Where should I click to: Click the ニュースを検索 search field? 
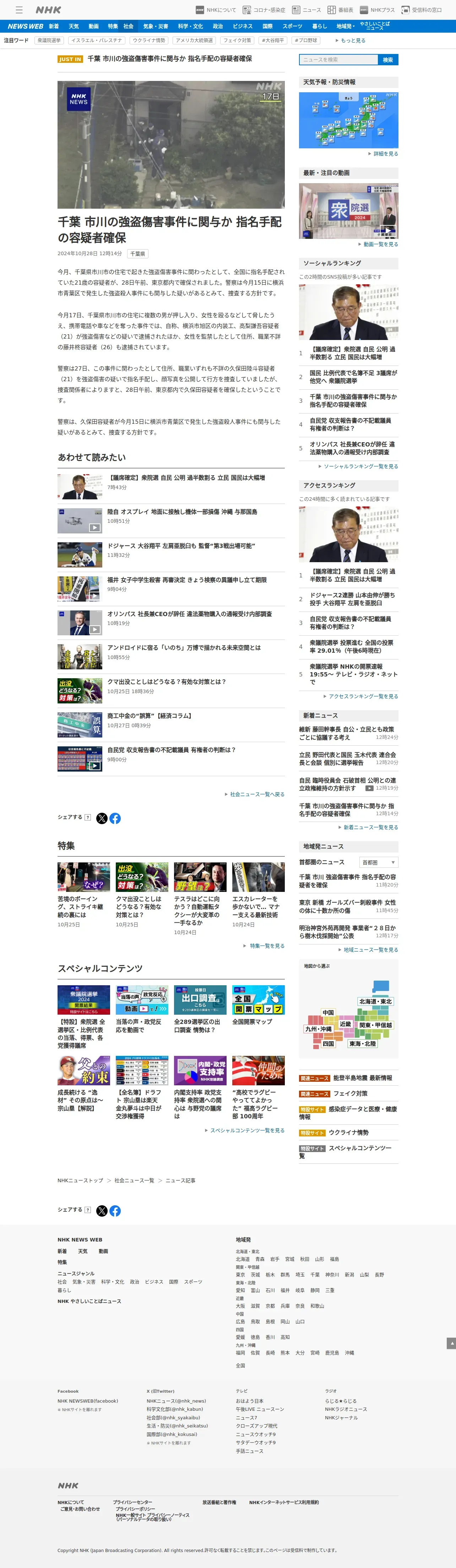(x=339, y=60)
